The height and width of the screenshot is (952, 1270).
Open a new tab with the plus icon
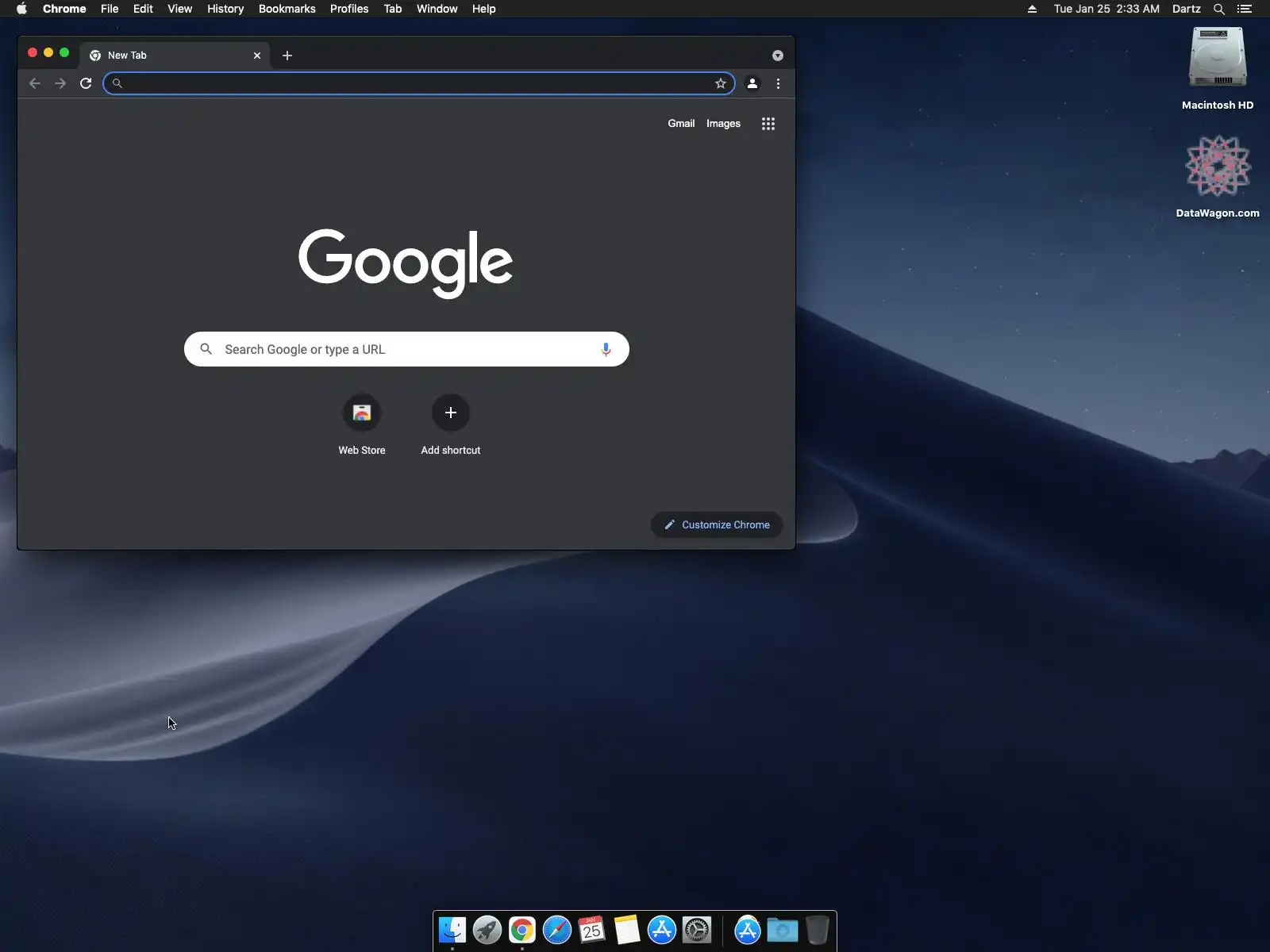(287, 56)
